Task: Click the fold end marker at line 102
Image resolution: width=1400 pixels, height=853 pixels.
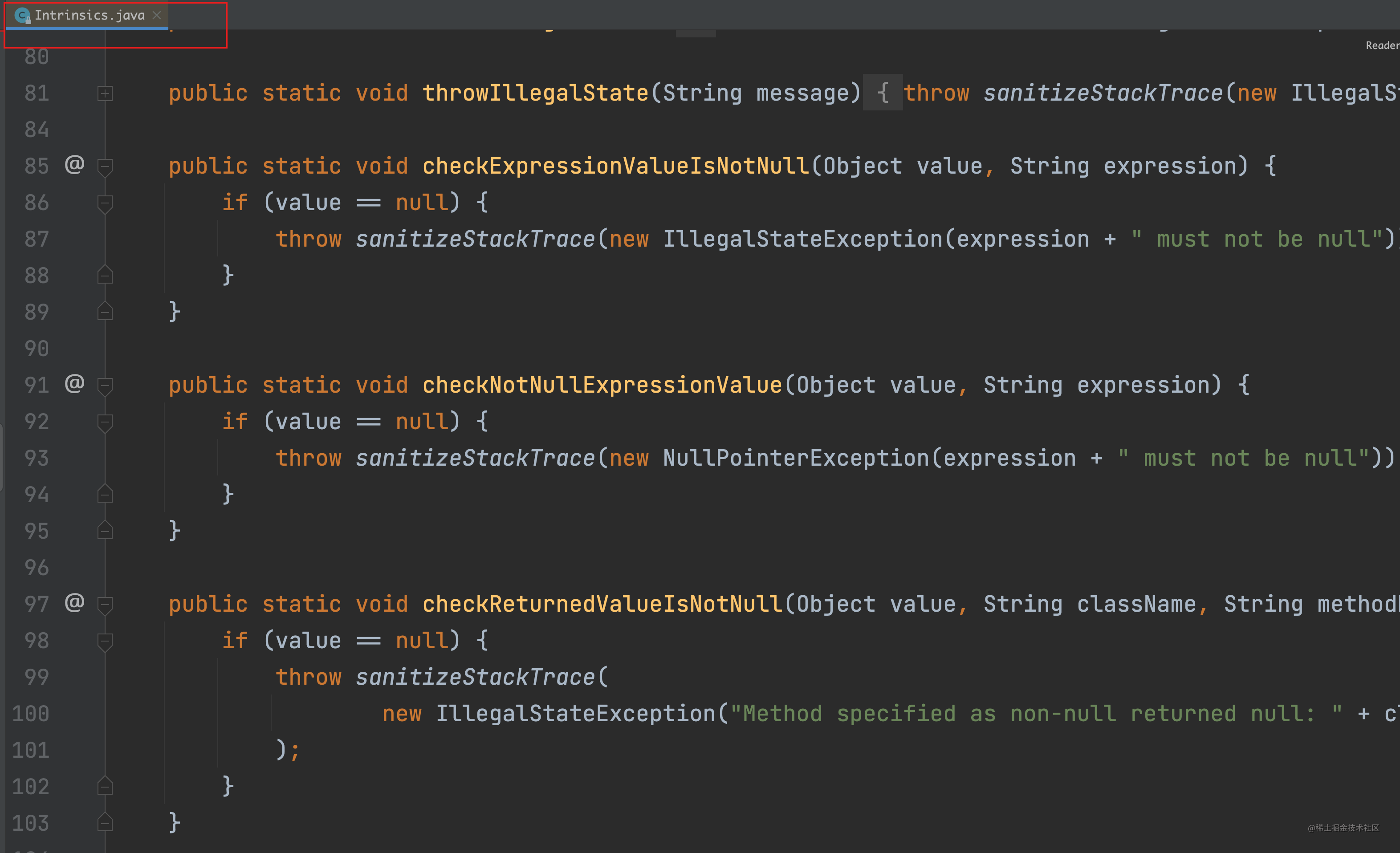Action: coord(105,786)
